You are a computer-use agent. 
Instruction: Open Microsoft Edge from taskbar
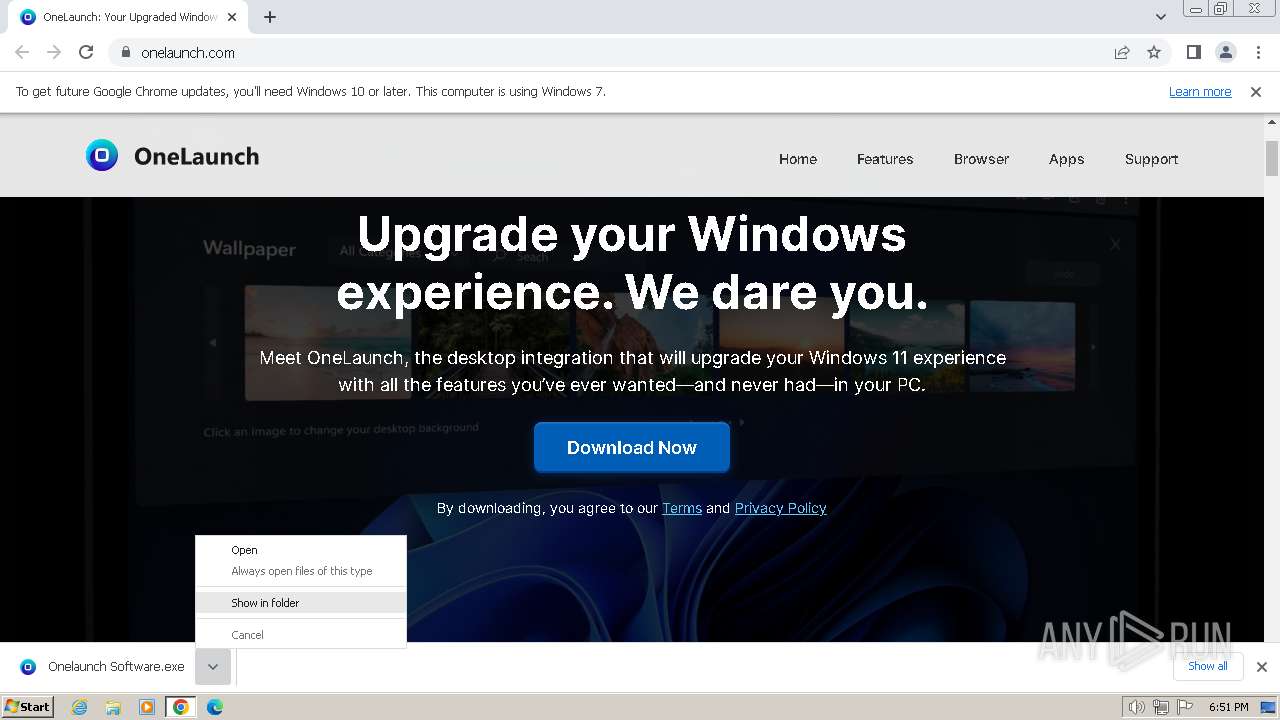click(x=215, y=707)
